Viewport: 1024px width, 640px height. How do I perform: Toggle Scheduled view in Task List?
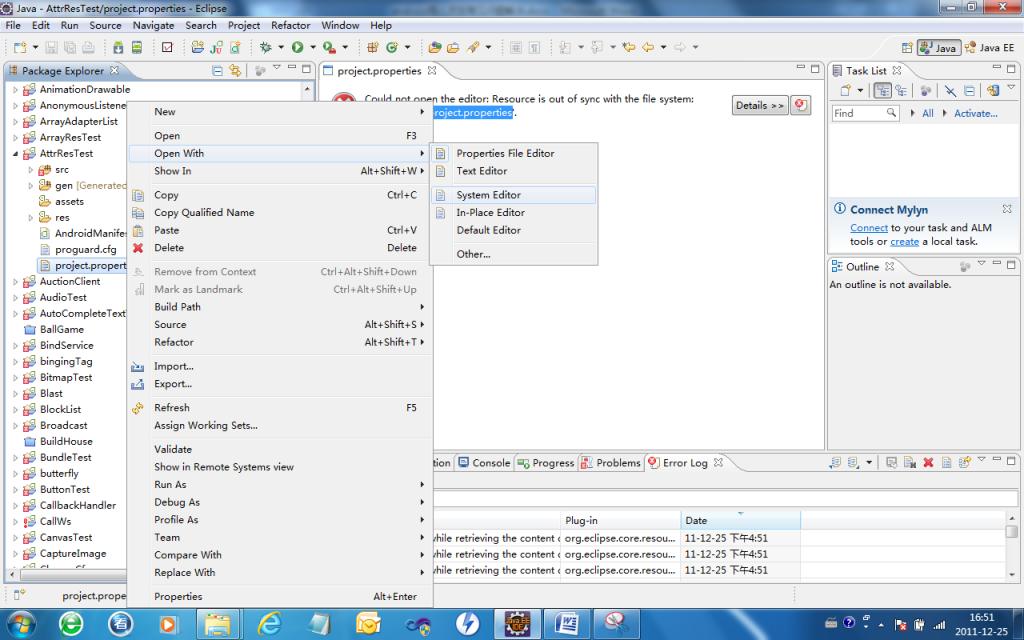click(901, 91)
